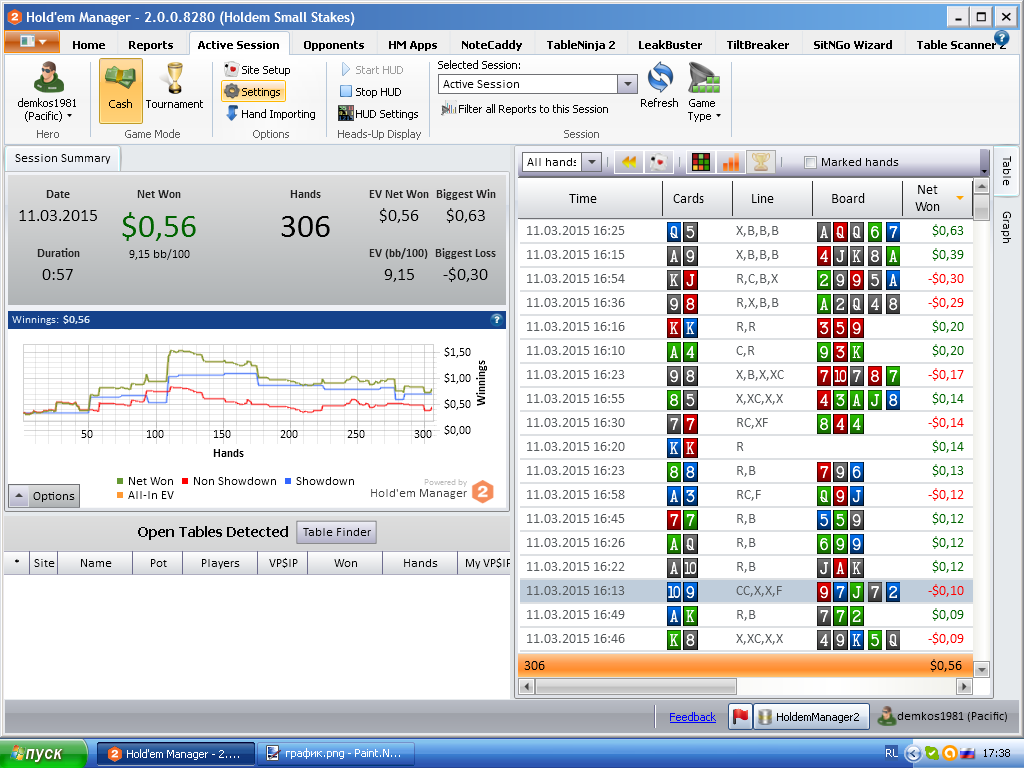Refresh the active session

659,86
